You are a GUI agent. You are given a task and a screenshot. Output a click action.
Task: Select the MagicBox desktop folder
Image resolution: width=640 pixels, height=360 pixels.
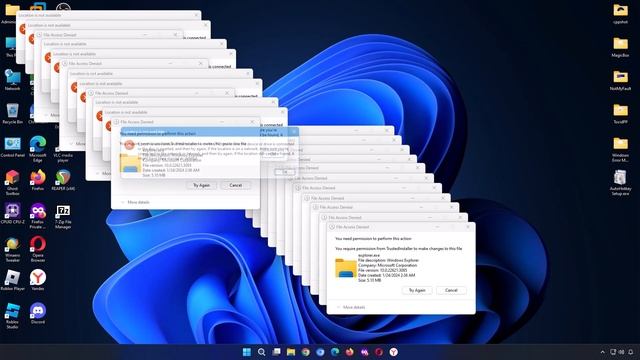pyautogui.click(x=620, y=47)
